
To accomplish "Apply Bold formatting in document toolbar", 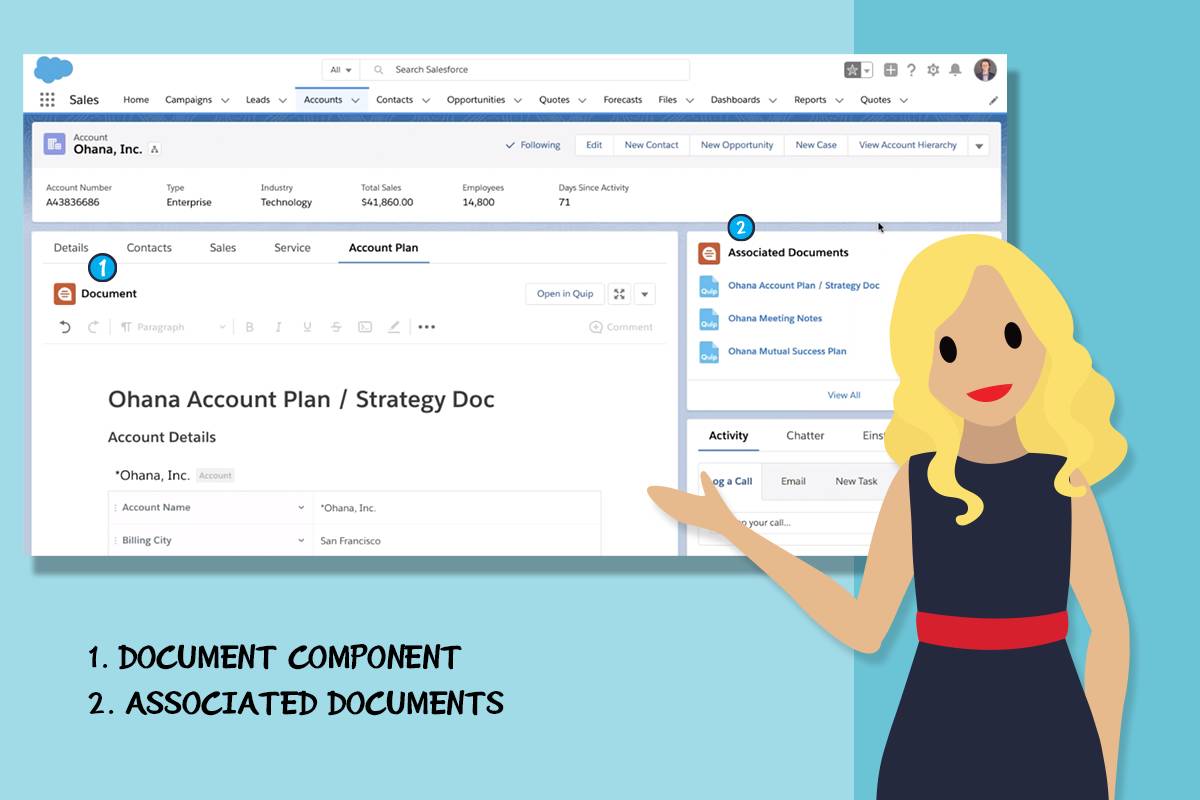I will tap(250, 327).
